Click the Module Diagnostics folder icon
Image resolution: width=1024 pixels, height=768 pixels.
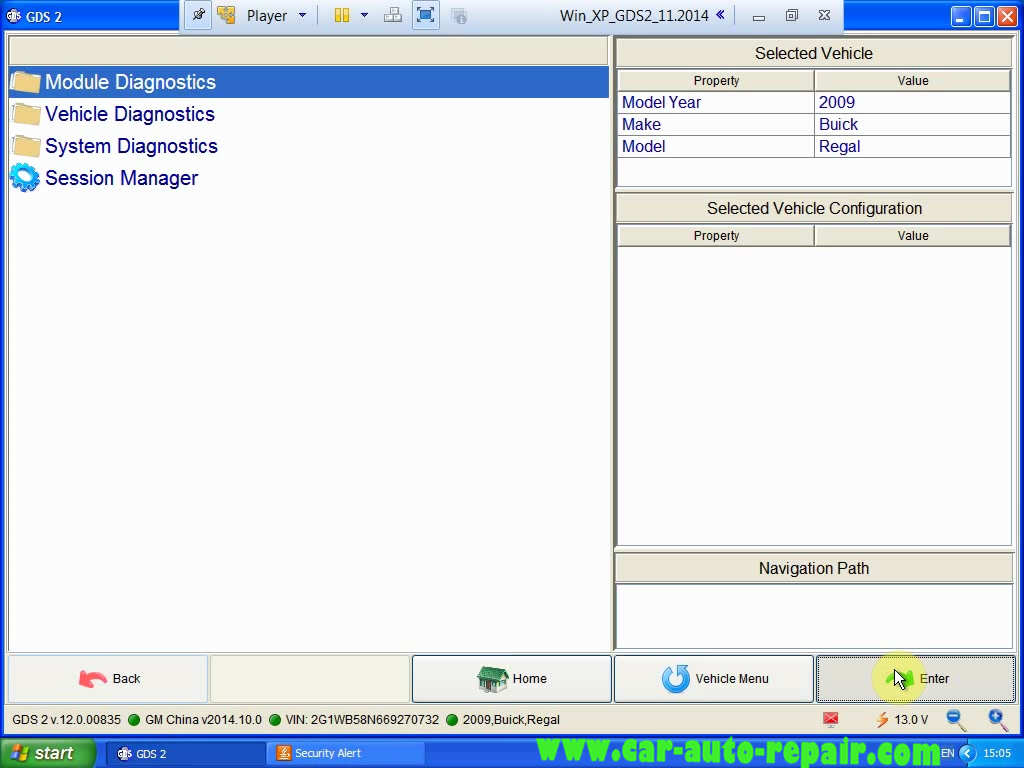[25, 82]
